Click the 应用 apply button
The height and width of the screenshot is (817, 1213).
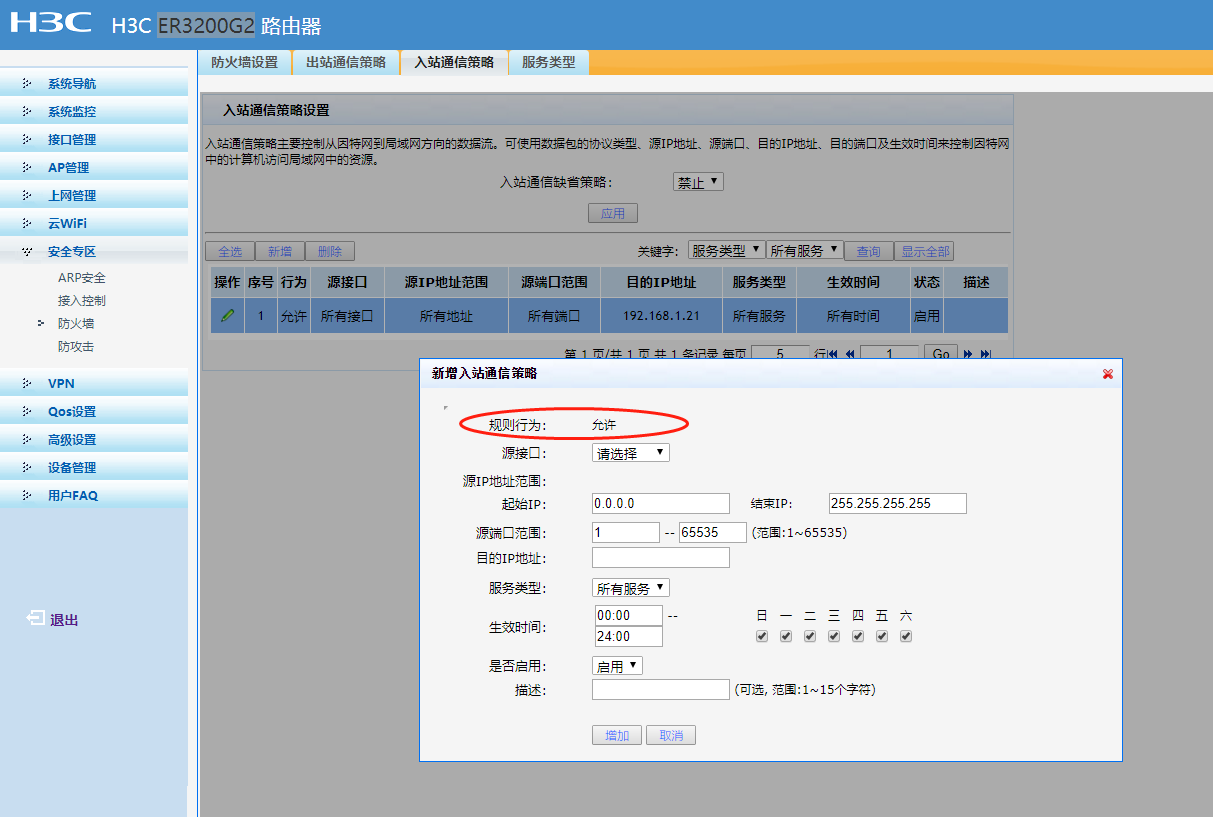click(x=613, y=213)
